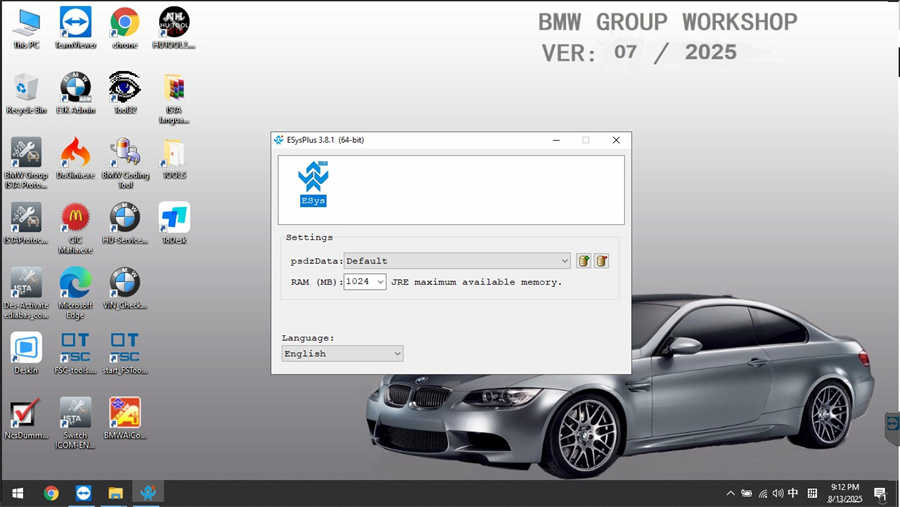Select the HU-Service BMW logo shortcut

click(125, 224)
